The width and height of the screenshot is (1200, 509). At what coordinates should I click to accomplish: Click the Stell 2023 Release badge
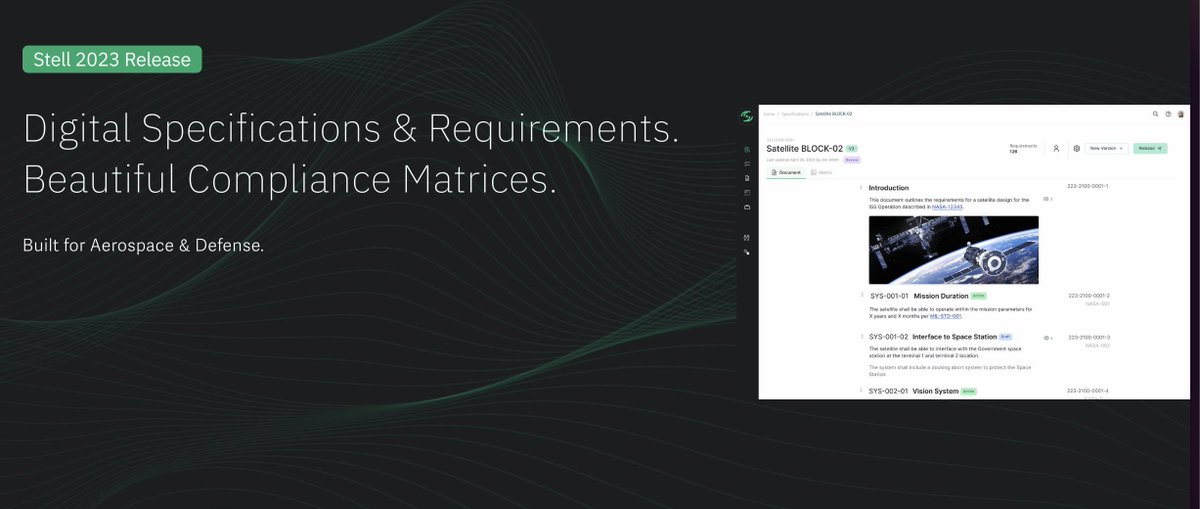112,59
